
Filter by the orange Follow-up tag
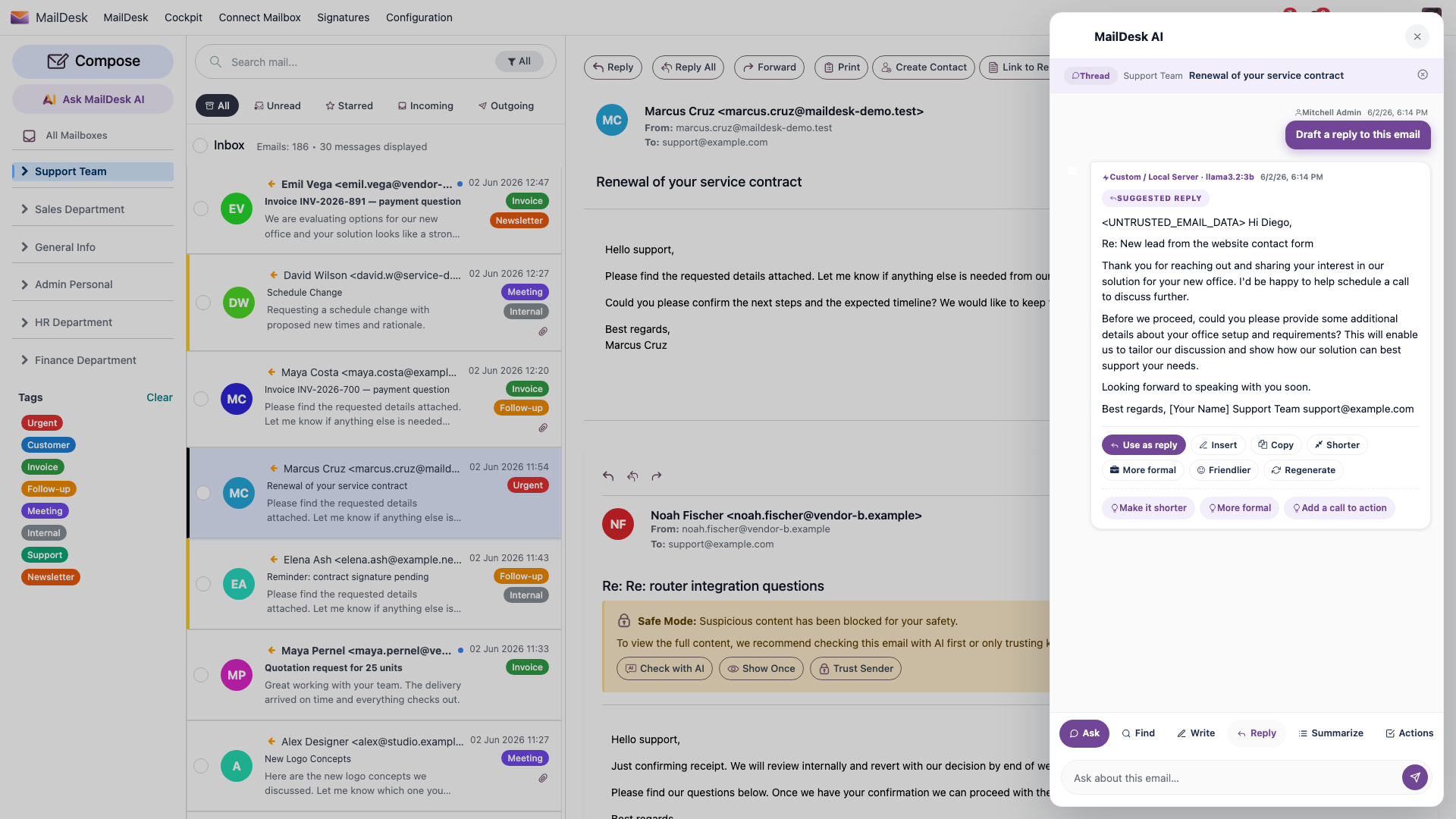click(x=49, y=489)
